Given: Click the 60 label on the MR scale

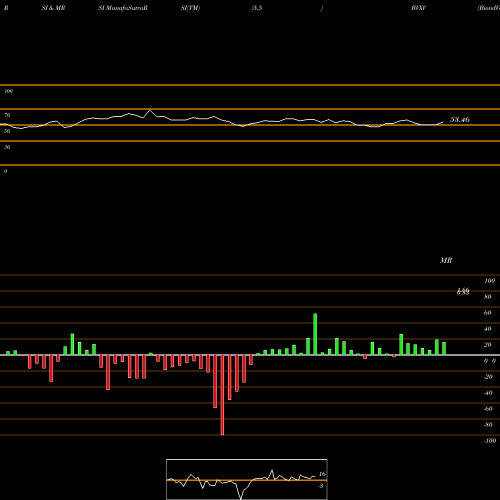Looking at the screenshot, I should 488,313.
